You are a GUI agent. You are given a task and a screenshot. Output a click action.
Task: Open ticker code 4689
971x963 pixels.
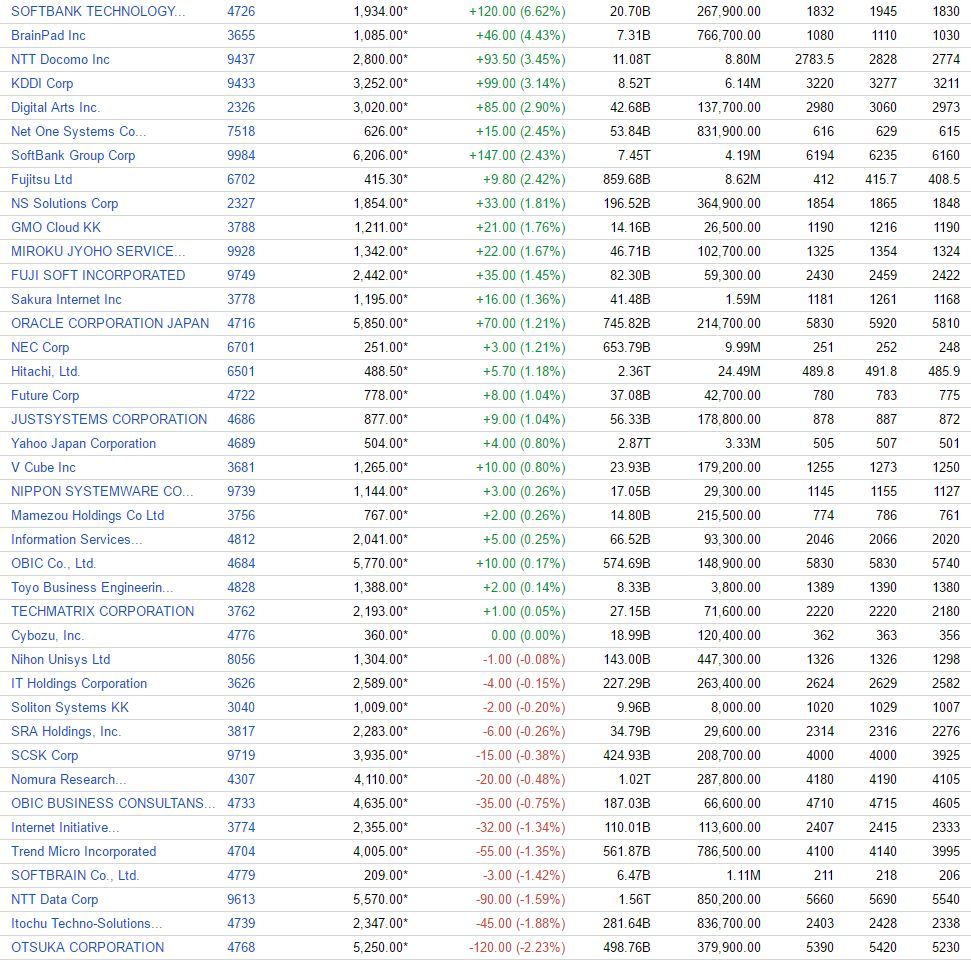(x=241, y=443)
